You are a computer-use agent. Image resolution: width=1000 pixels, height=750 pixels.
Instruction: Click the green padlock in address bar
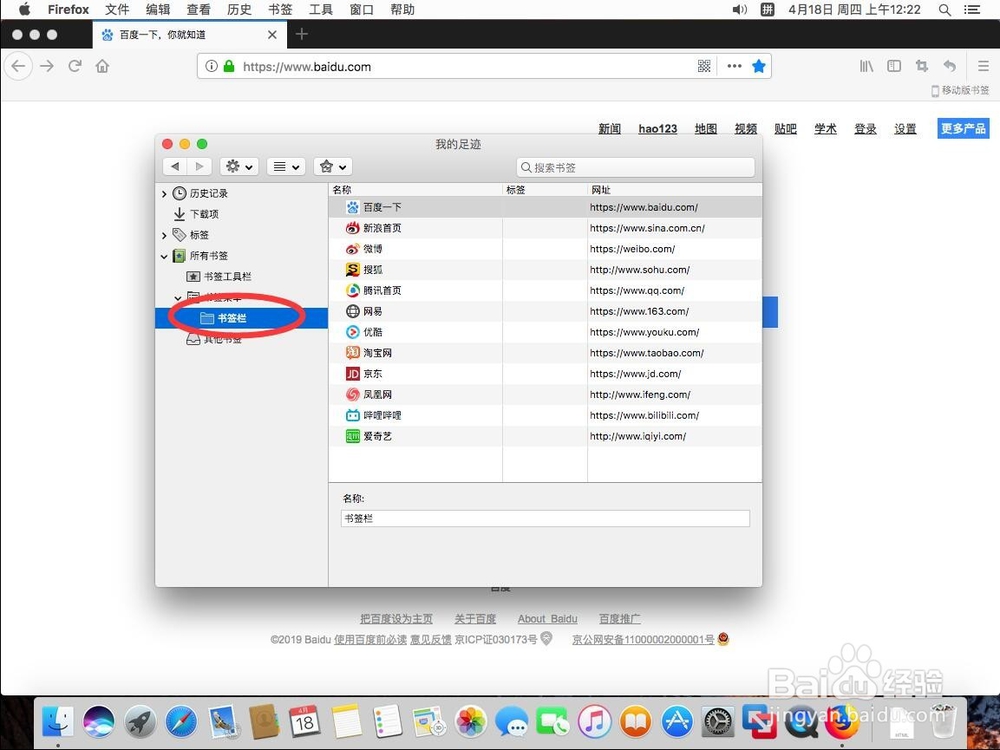click(229, 66)
